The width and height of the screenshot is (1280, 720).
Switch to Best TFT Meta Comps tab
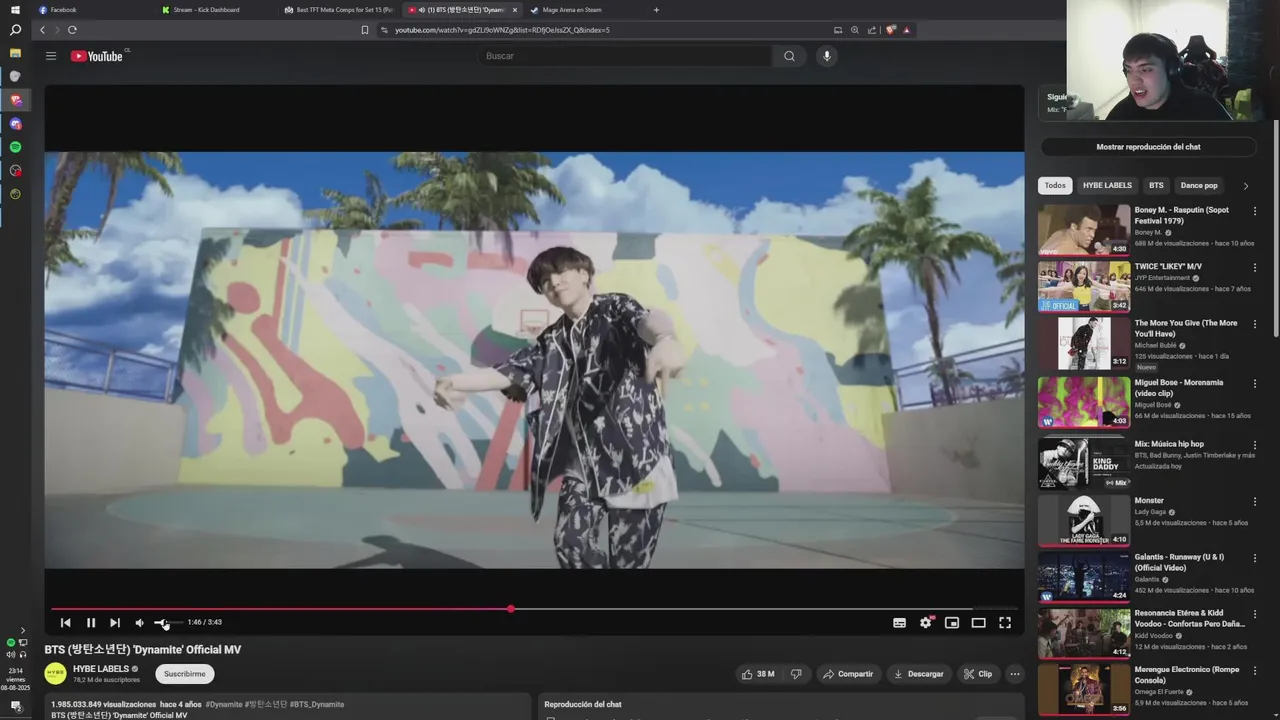[340, 10]
